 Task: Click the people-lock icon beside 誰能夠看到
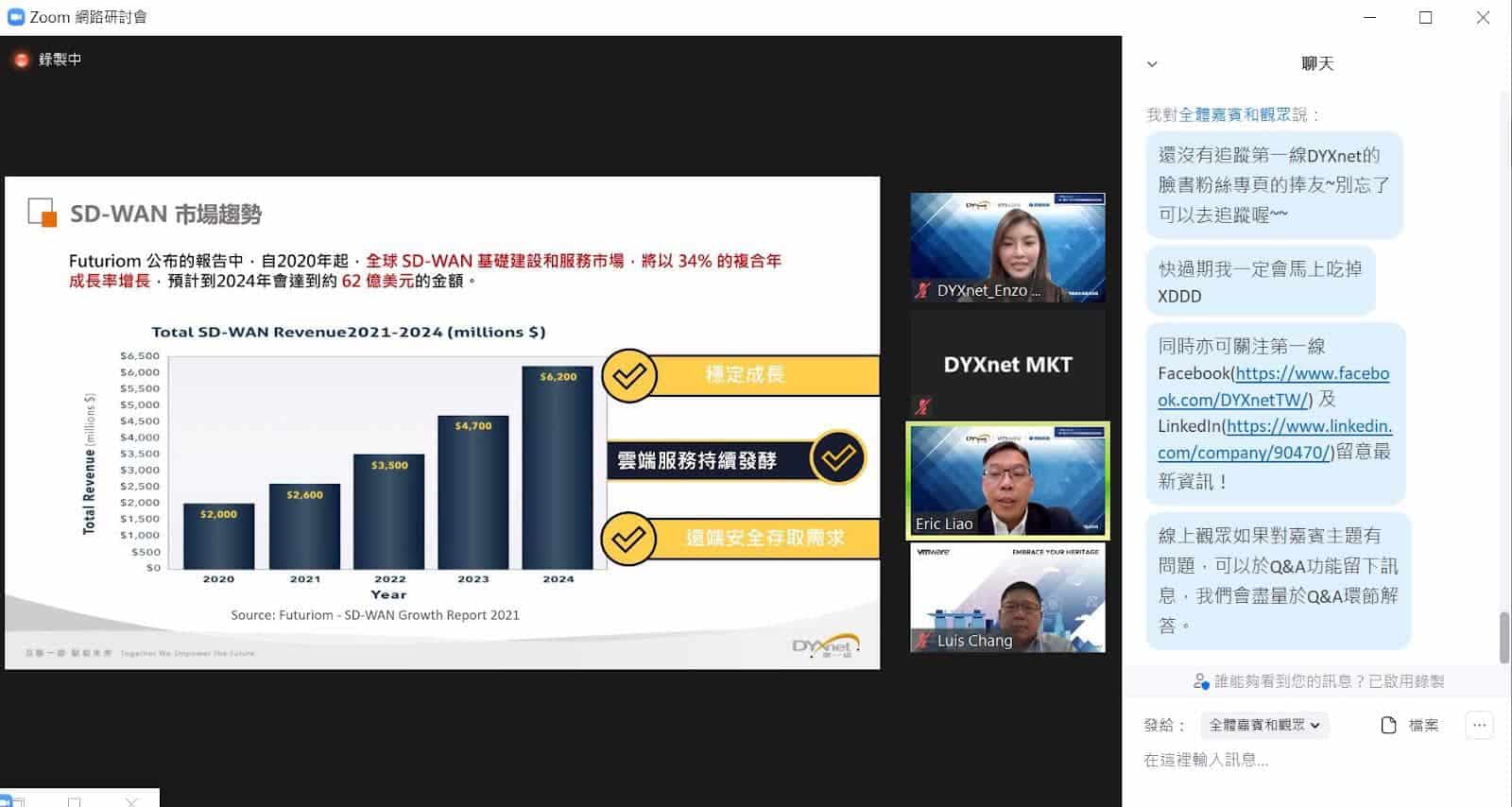tap(1201, 680)
